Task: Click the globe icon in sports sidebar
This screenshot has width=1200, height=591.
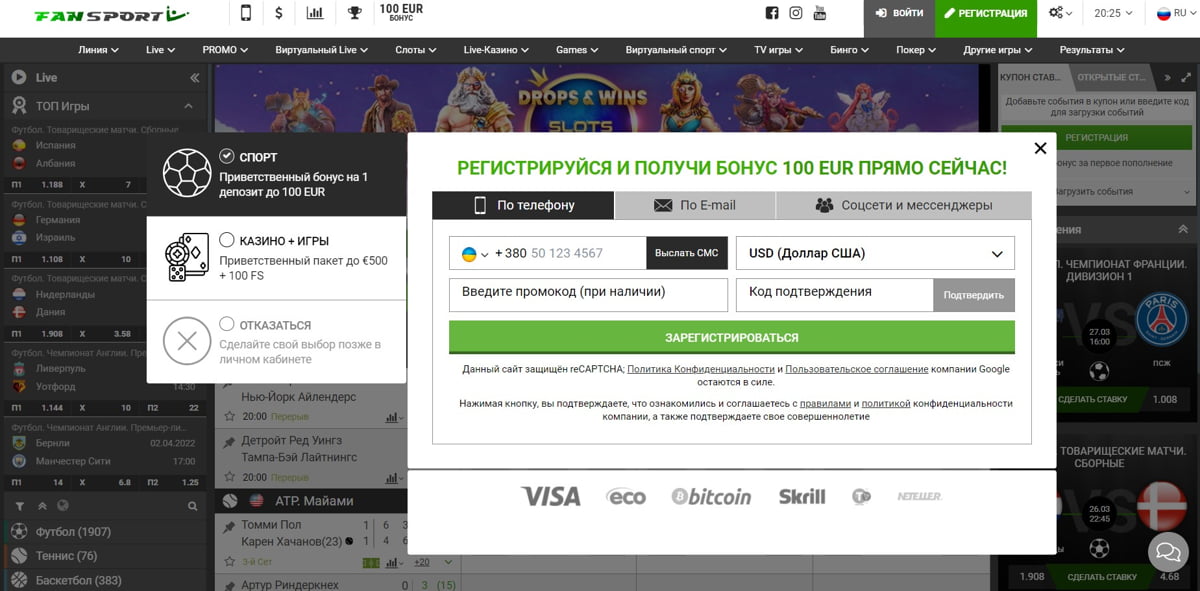Action: coord(63,506)
